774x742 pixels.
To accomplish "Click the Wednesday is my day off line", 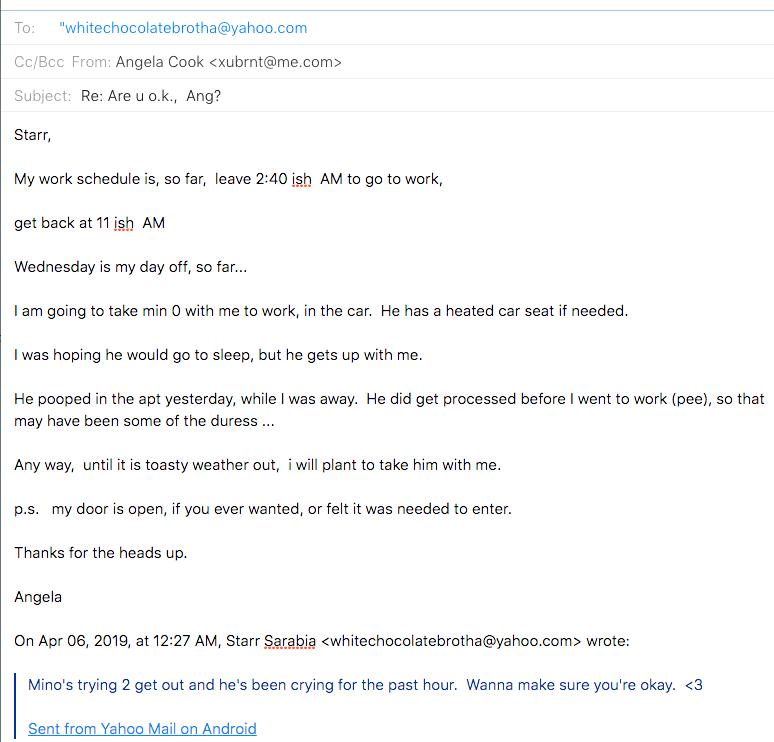I will point(130,267).
